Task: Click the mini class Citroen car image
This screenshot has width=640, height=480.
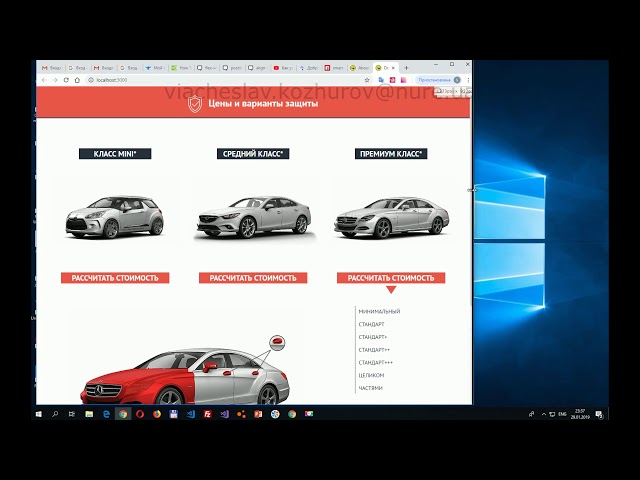Action: point(115,217)
